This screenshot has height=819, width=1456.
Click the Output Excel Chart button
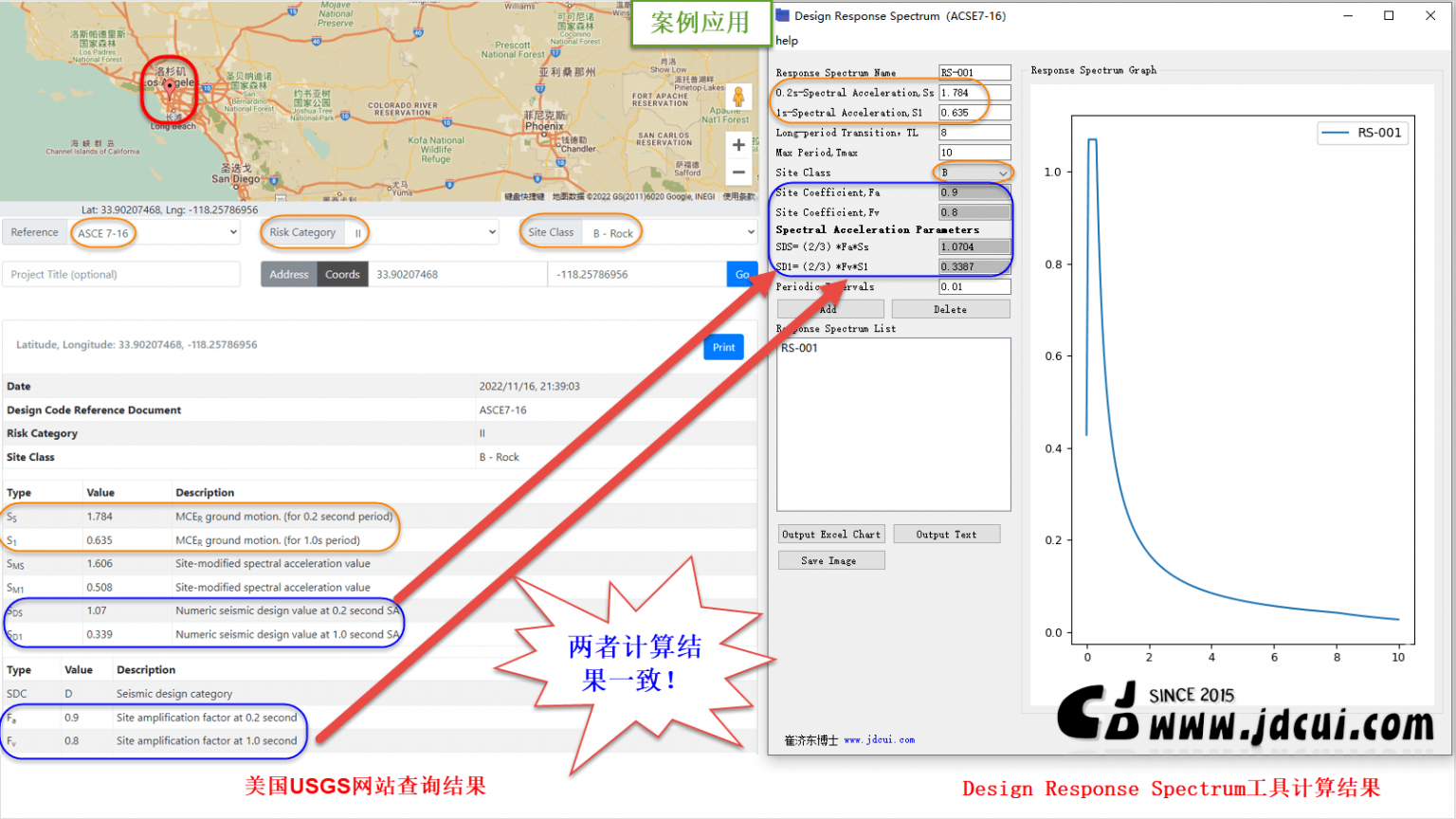tap(831, 534)
